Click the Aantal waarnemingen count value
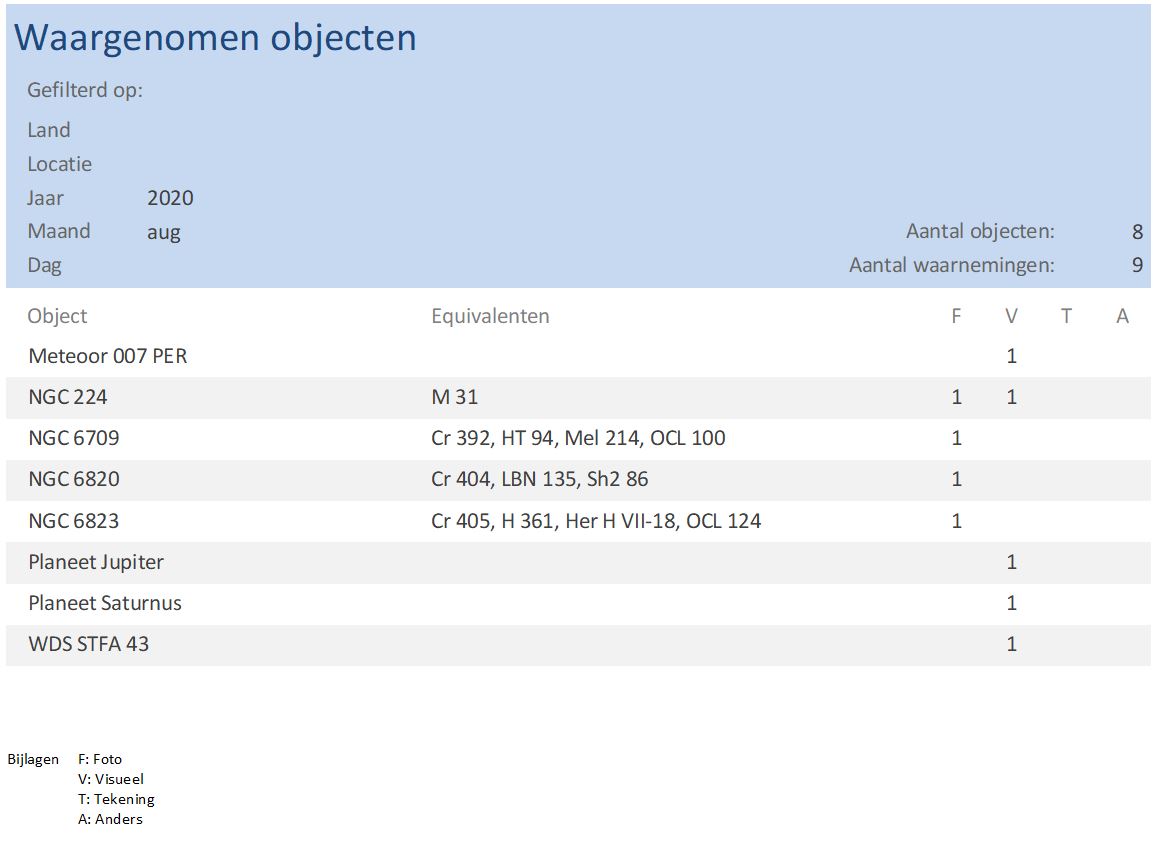 click(1137, 266)
